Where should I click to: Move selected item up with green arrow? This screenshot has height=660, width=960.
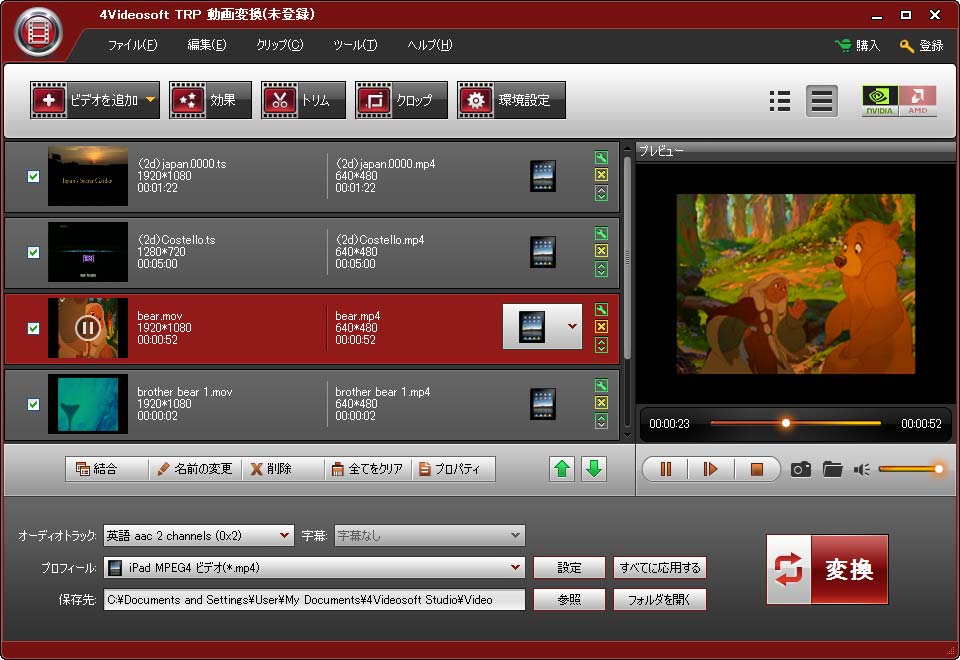(x=563, y=469)
